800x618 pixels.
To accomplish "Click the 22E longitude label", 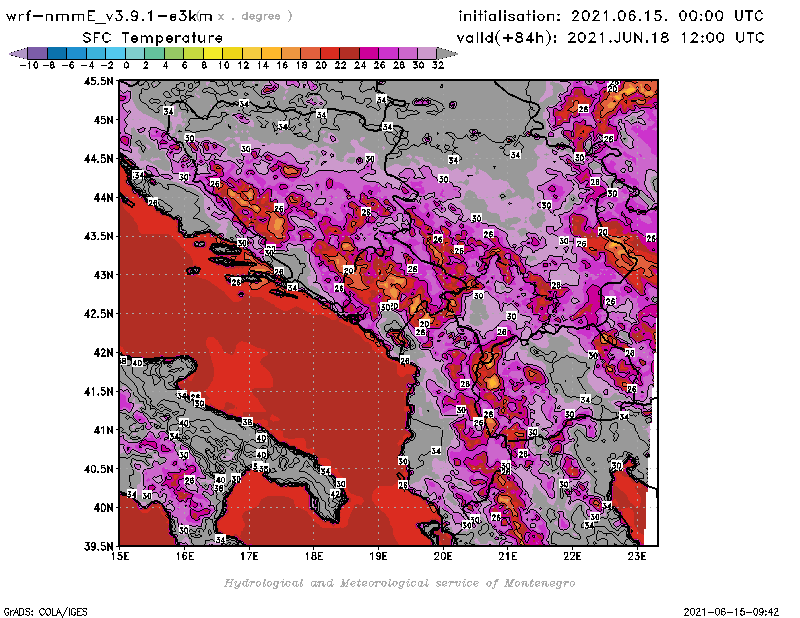I will [572, 556].
